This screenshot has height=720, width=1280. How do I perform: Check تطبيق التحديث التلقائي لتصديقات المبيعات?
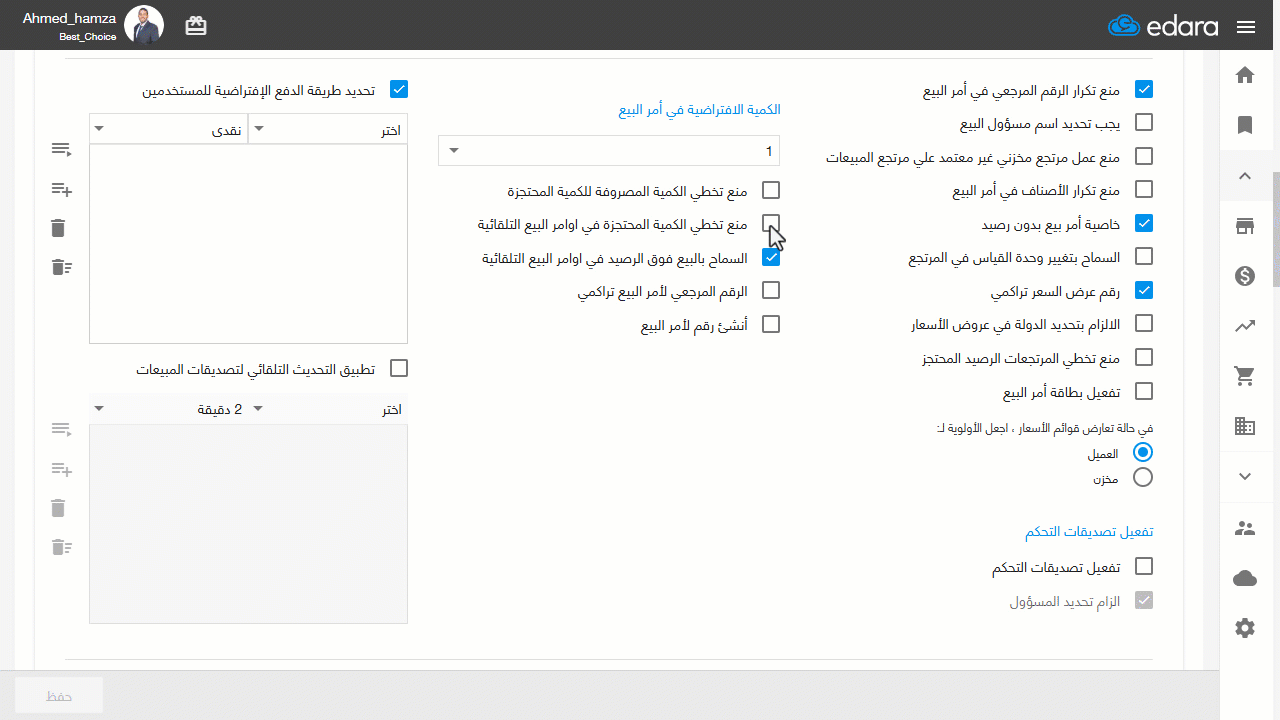point(398,368)
